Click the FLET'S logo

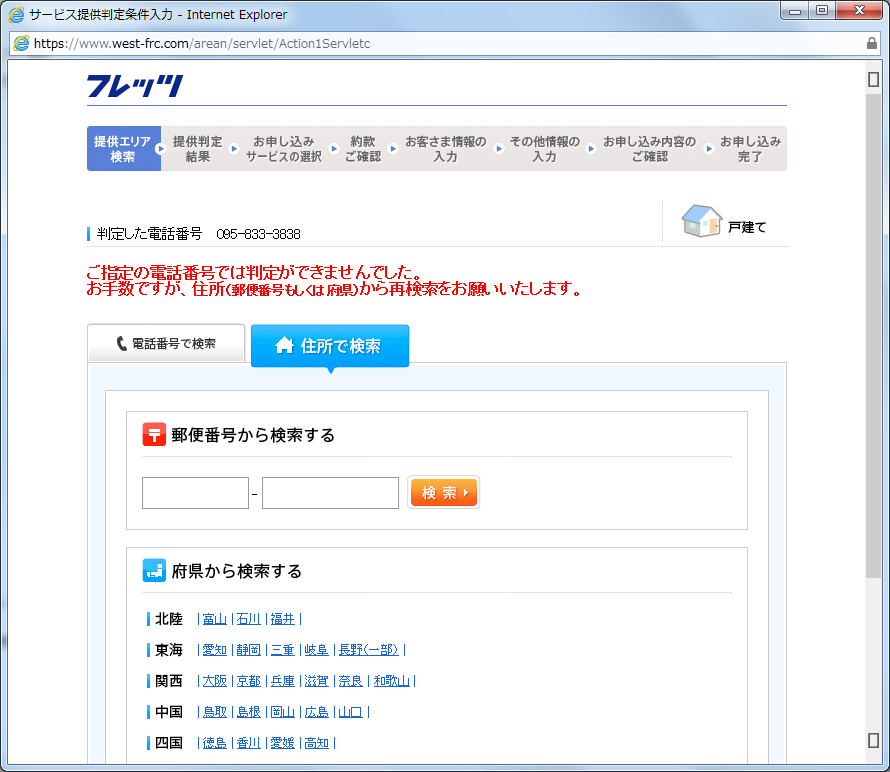135,86
